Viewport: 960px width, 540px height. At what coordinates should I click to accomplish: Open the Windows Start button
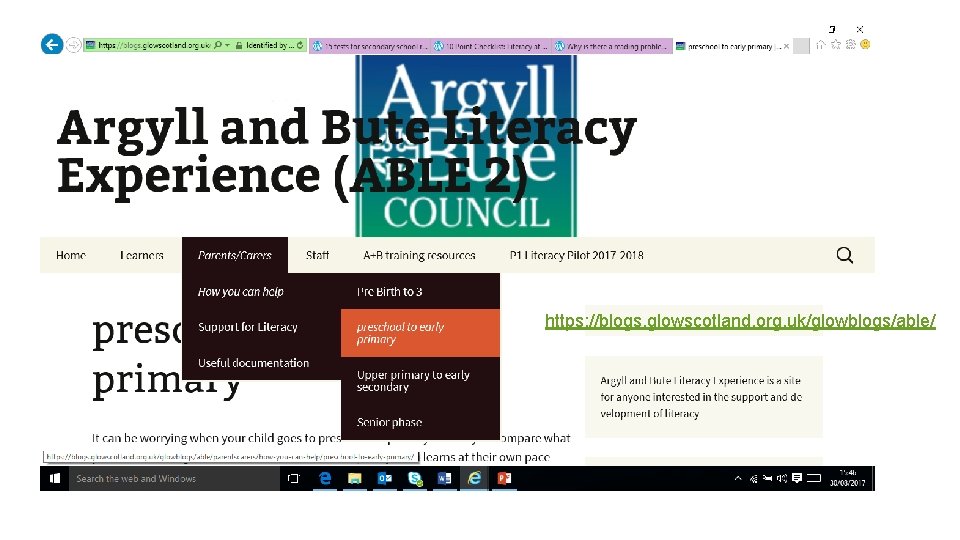54,479
